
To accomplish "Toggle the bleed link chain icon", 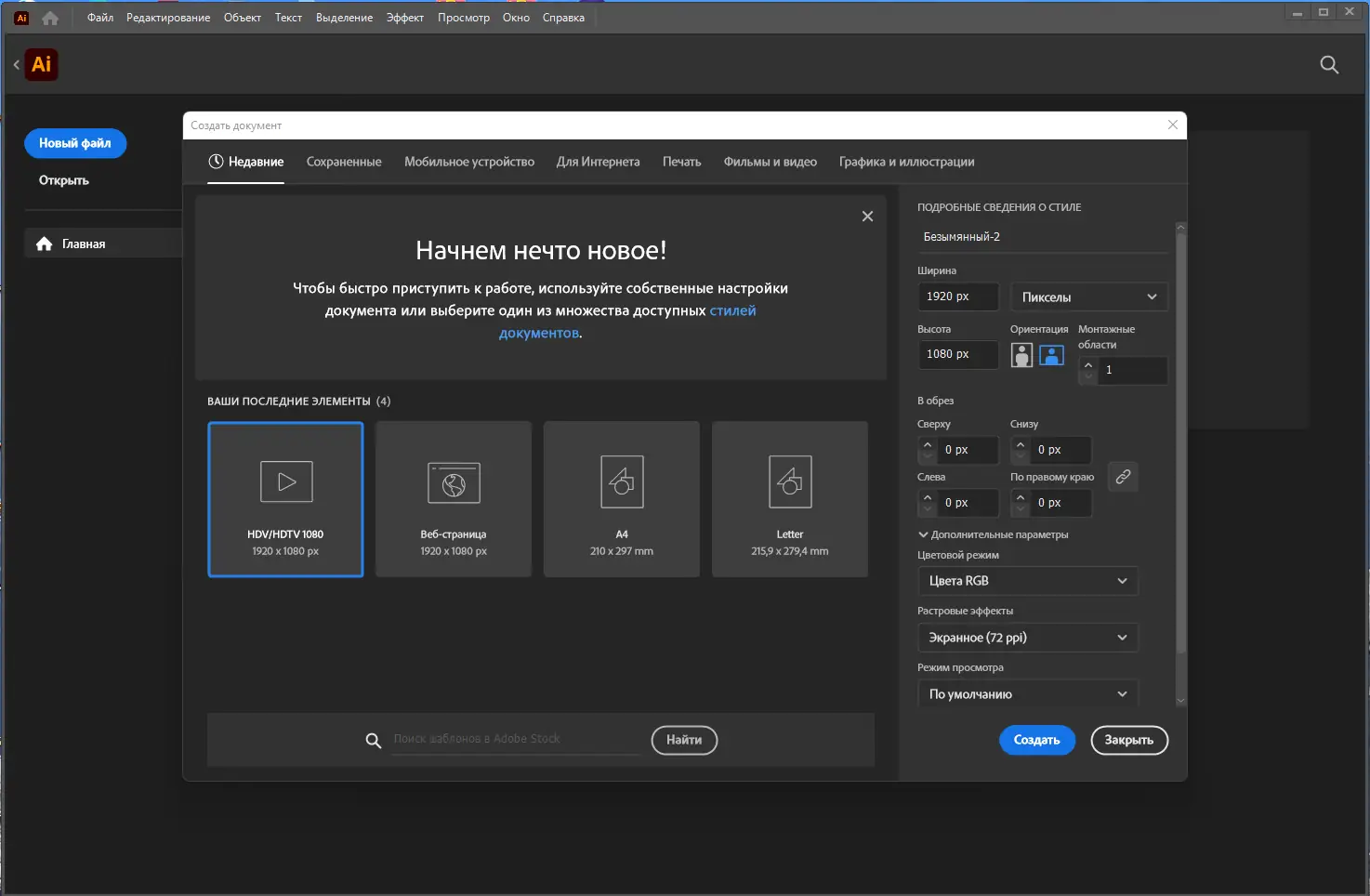I will click(1123, 477).
